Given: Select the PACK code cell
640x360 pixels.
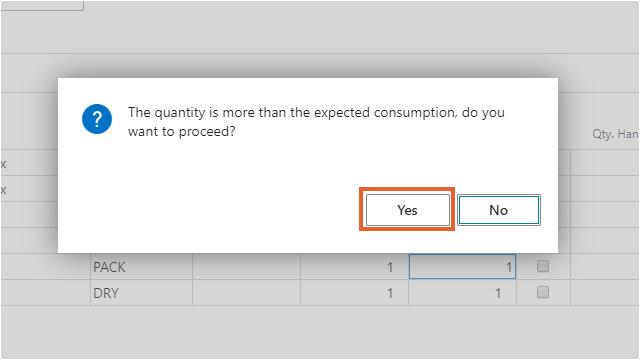Looking at the screenshot, I should tap(141, 267).
